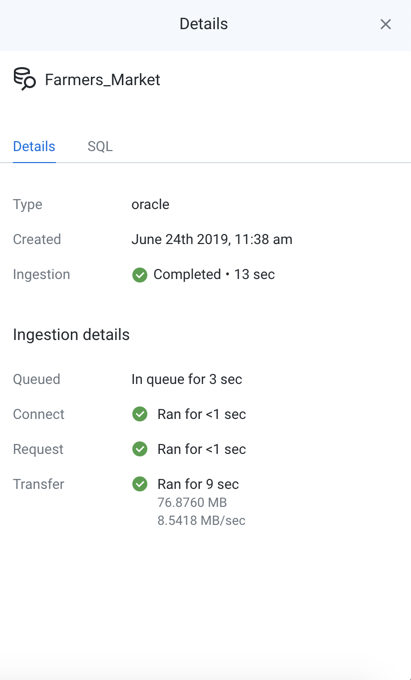Click the 'Created' field label
Screen dimensions: 411x680
tap(37, 239)
